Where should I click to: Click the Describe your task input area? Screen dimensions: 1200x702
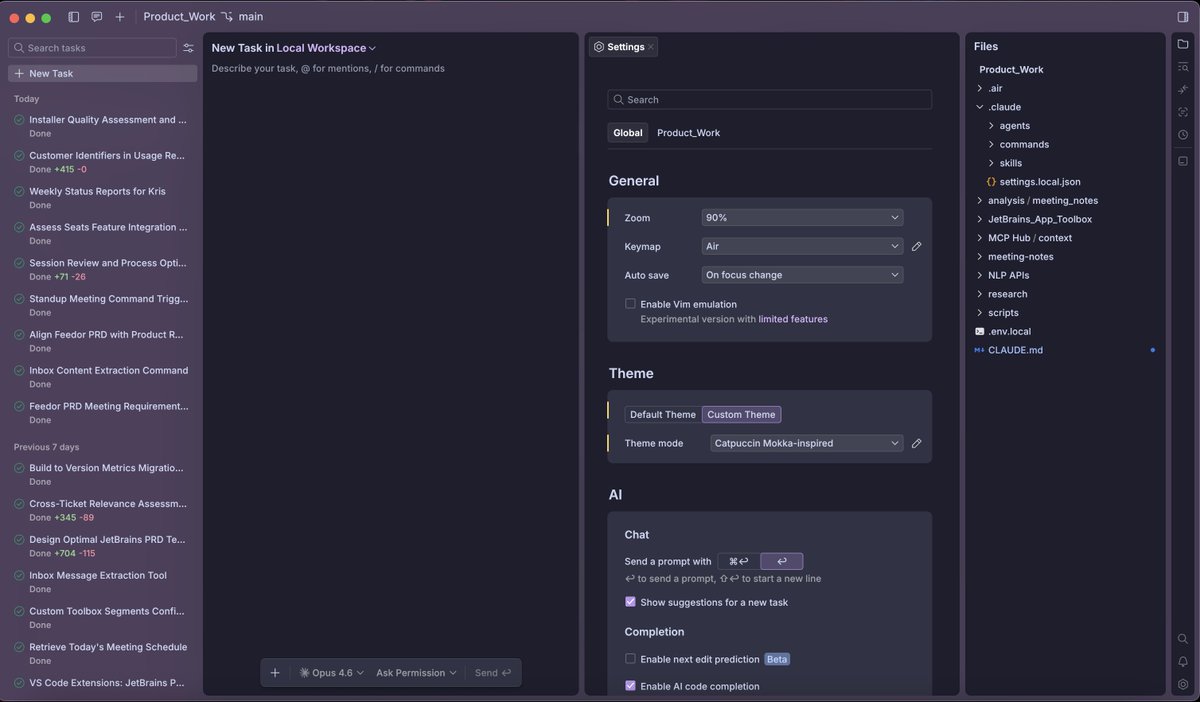pos(328,69)
